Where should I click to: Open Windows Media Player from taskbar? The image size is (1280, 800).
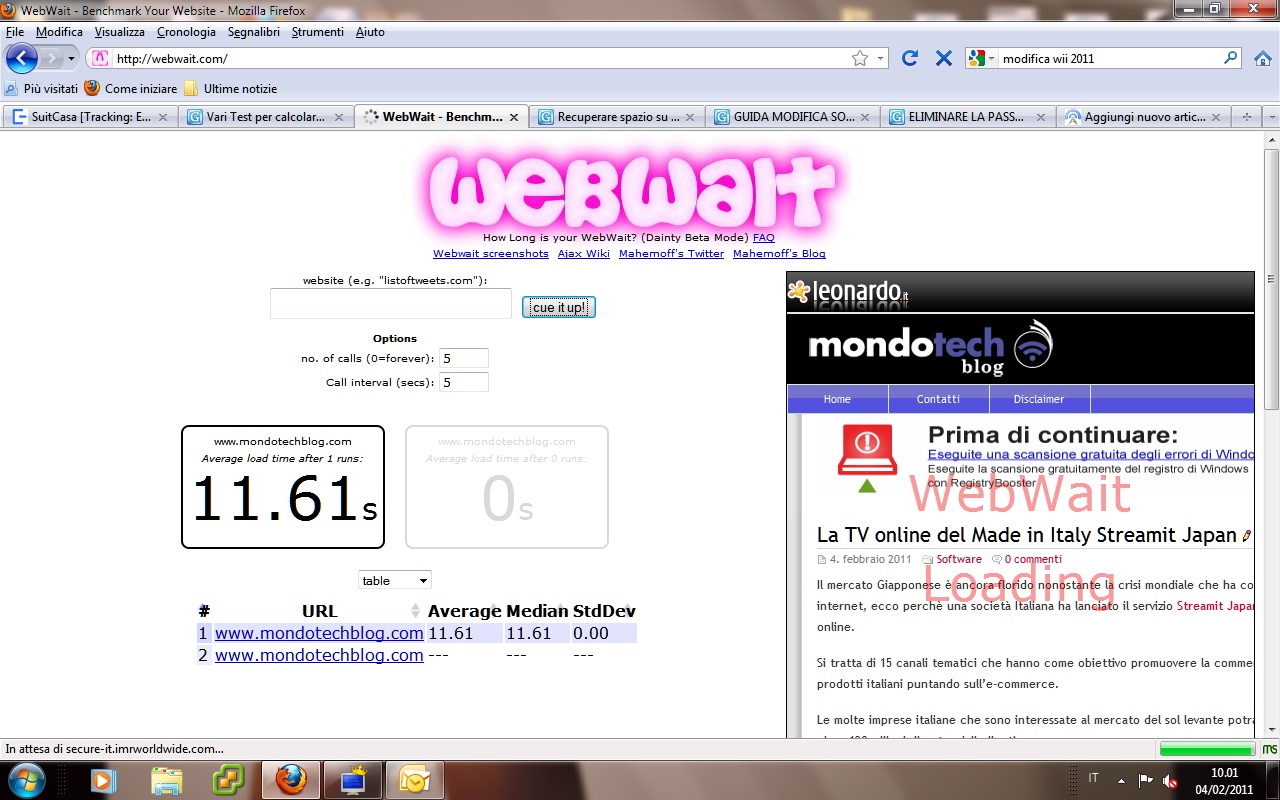[102, 779]
